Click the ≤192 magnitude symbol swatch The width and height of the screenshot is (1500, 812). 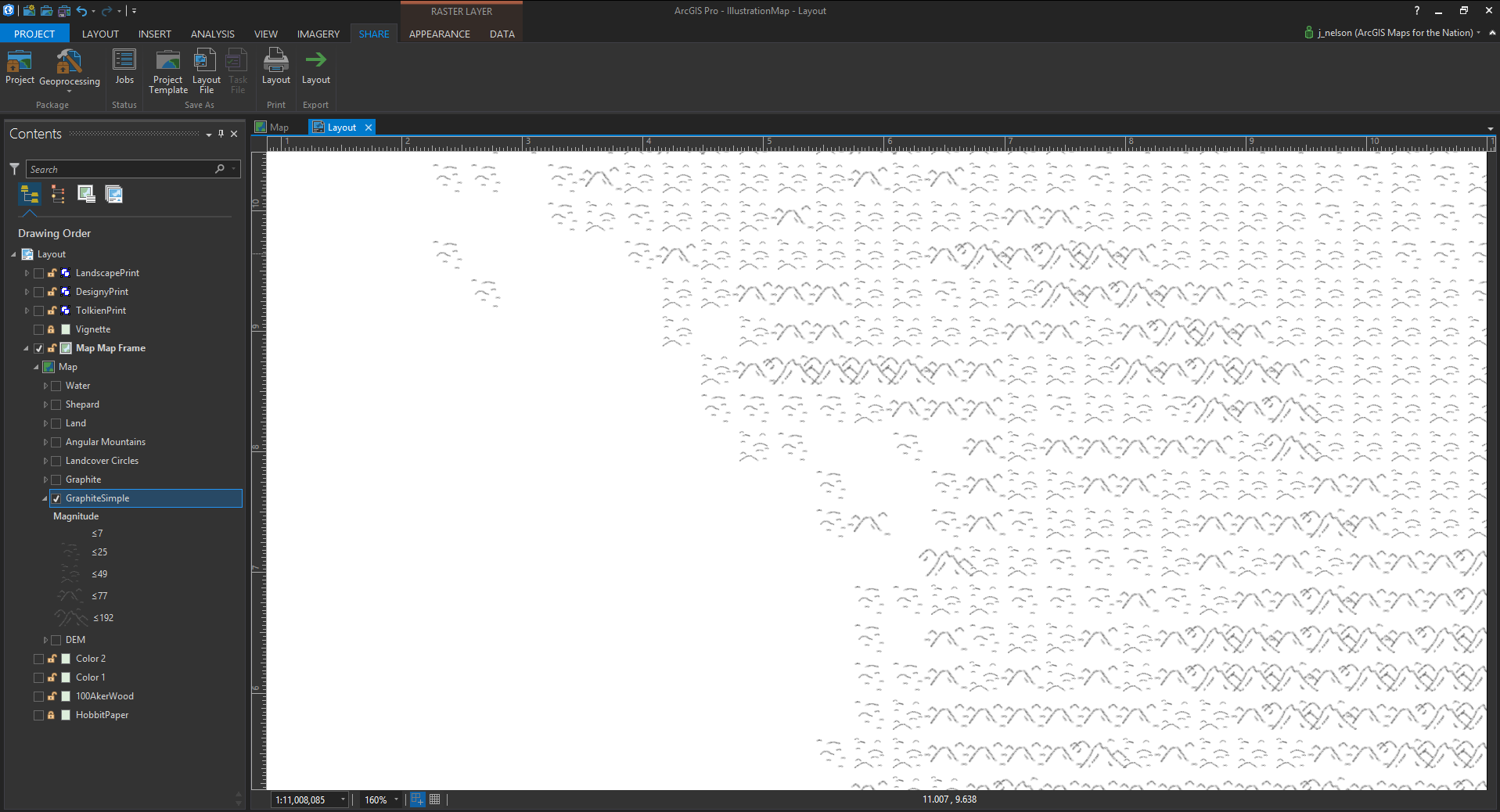click(71, 618)
